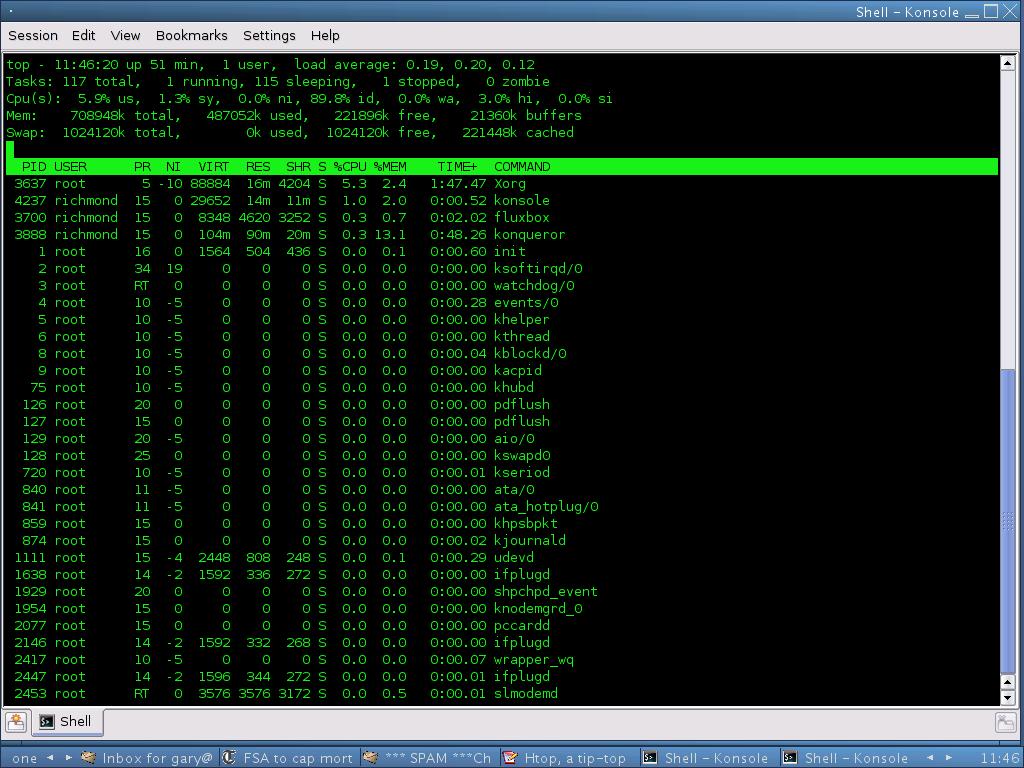Click the shpchpd_event command
The image size is (1024, 768).
click(545, 591)
